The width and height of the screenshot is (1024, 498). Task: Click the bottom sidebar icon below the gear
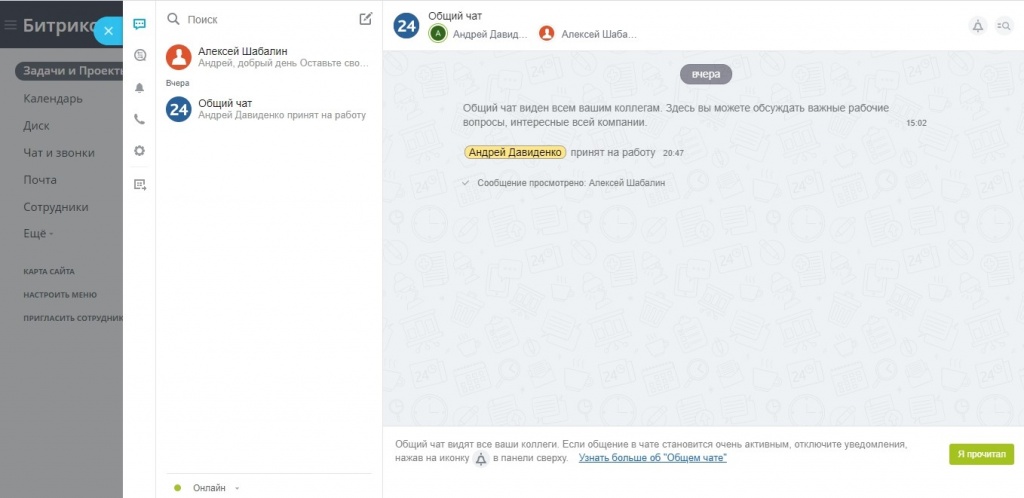[x=139, y=184]
